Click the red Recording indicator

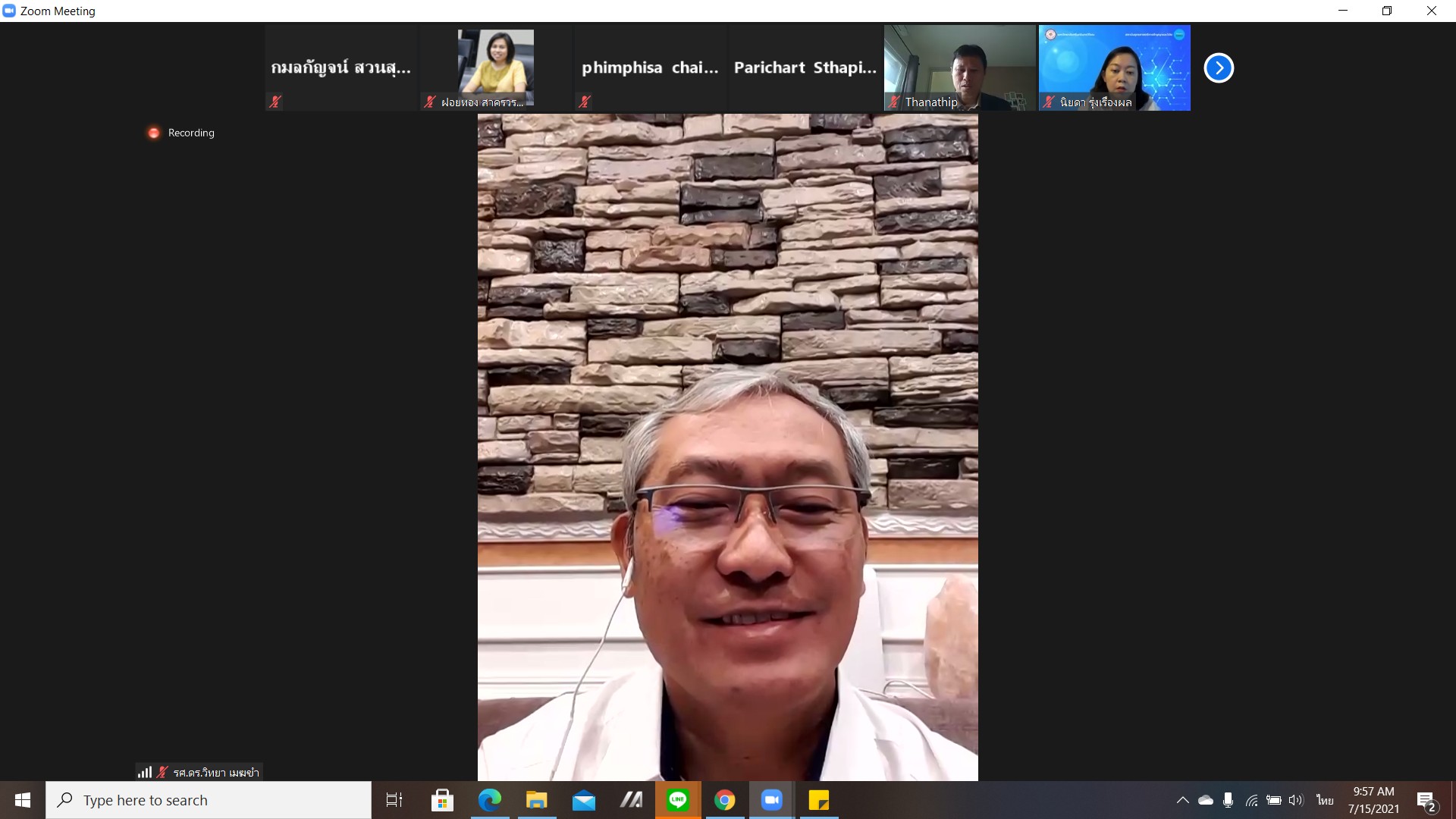(154, 133)
